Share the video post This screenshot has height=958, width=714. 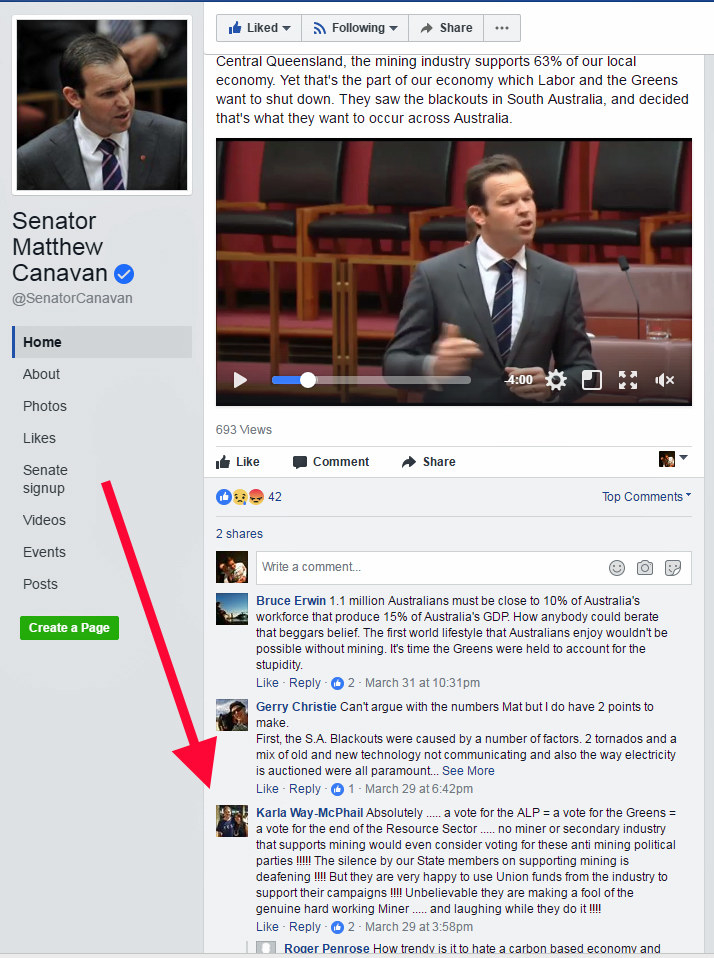pyautogui.click(x=429, y=462)
